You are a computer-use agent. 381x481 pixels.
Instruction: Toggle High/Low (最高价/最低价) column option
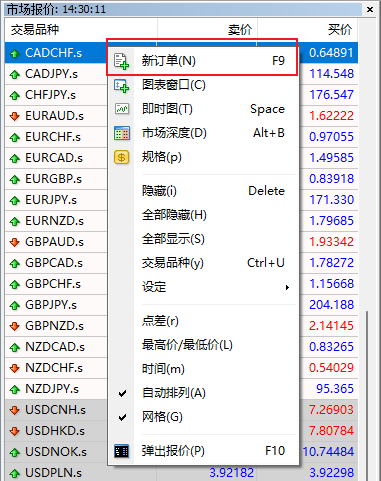click(x=203, y=345)
